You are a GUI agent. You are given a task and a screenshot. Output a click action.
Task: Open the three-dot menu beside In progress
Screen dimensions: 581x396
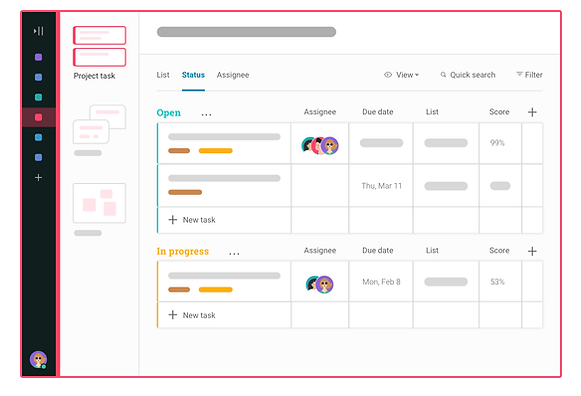pyautogui.click(x=234, y=254)
